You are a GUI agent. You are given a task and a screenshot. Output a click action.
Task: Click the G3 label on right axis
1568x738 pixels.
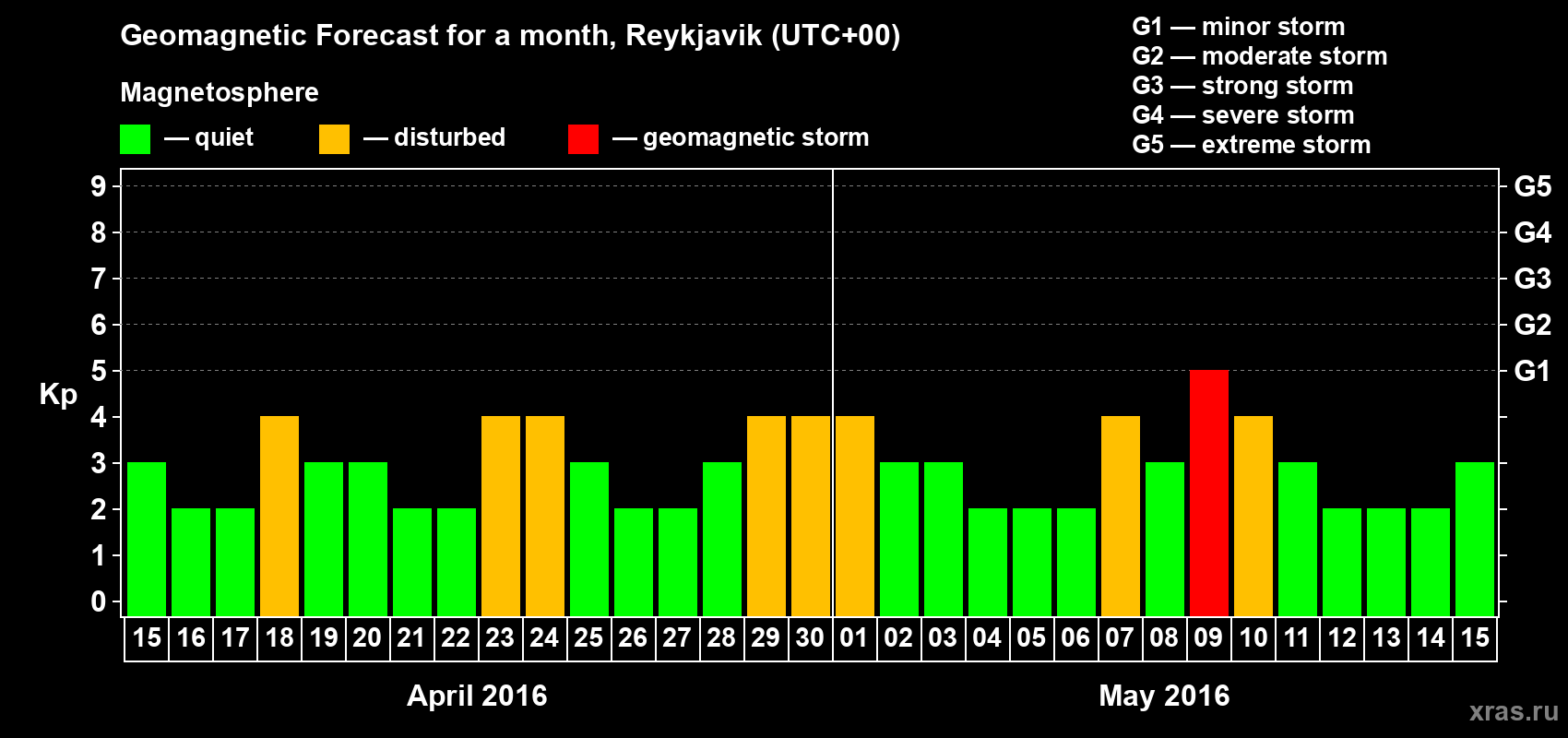[1533, 279]
